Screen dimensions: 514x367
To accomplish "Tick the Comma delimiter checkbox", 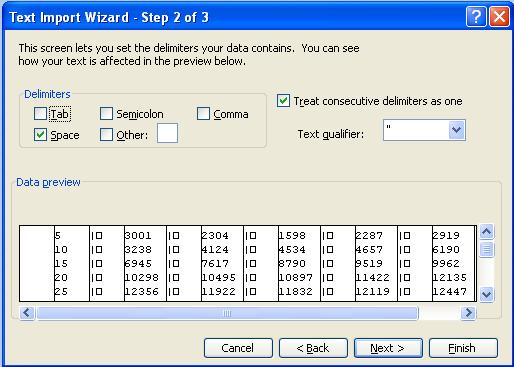I will pyautogui.click(x=203, y=113).
